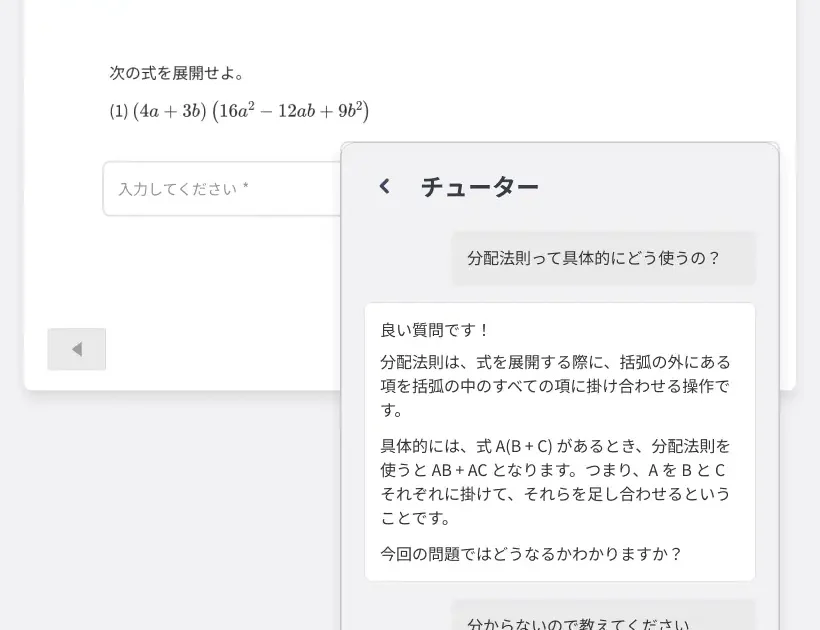Screen dimensions: 820x630
Task: Click the チューター panel header
Action: (480, 186)
